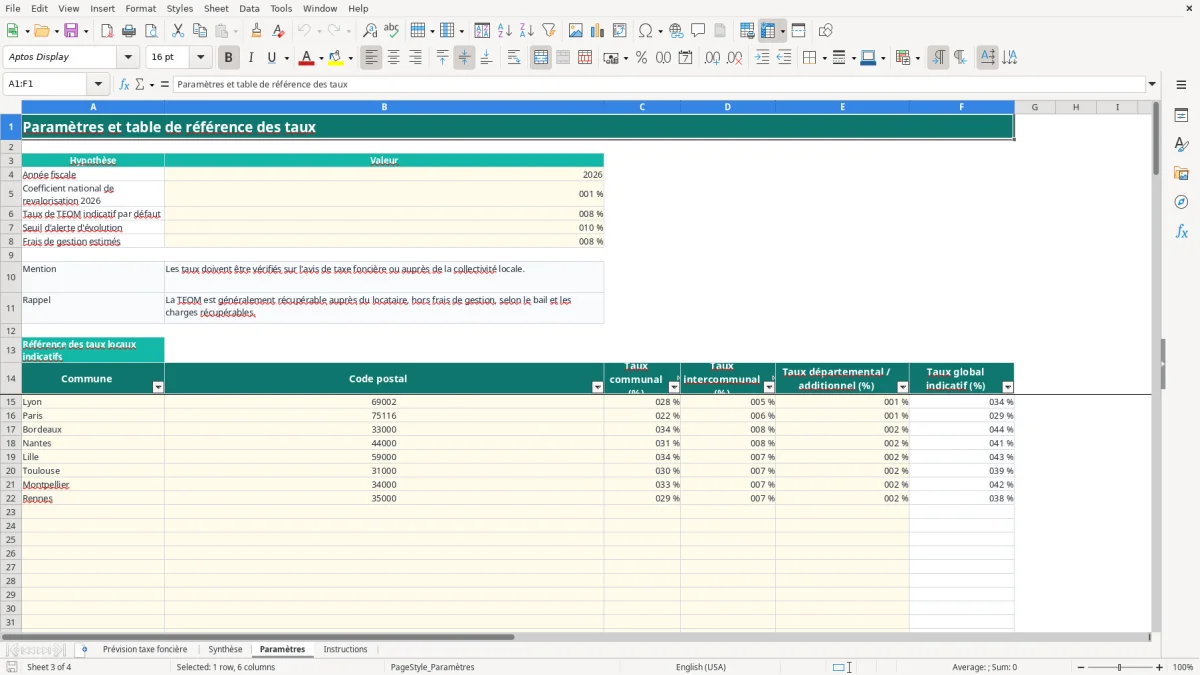Screen dimensions: 1200x675
Task: Click into the formula input line
Action: (x=659, y=84)
